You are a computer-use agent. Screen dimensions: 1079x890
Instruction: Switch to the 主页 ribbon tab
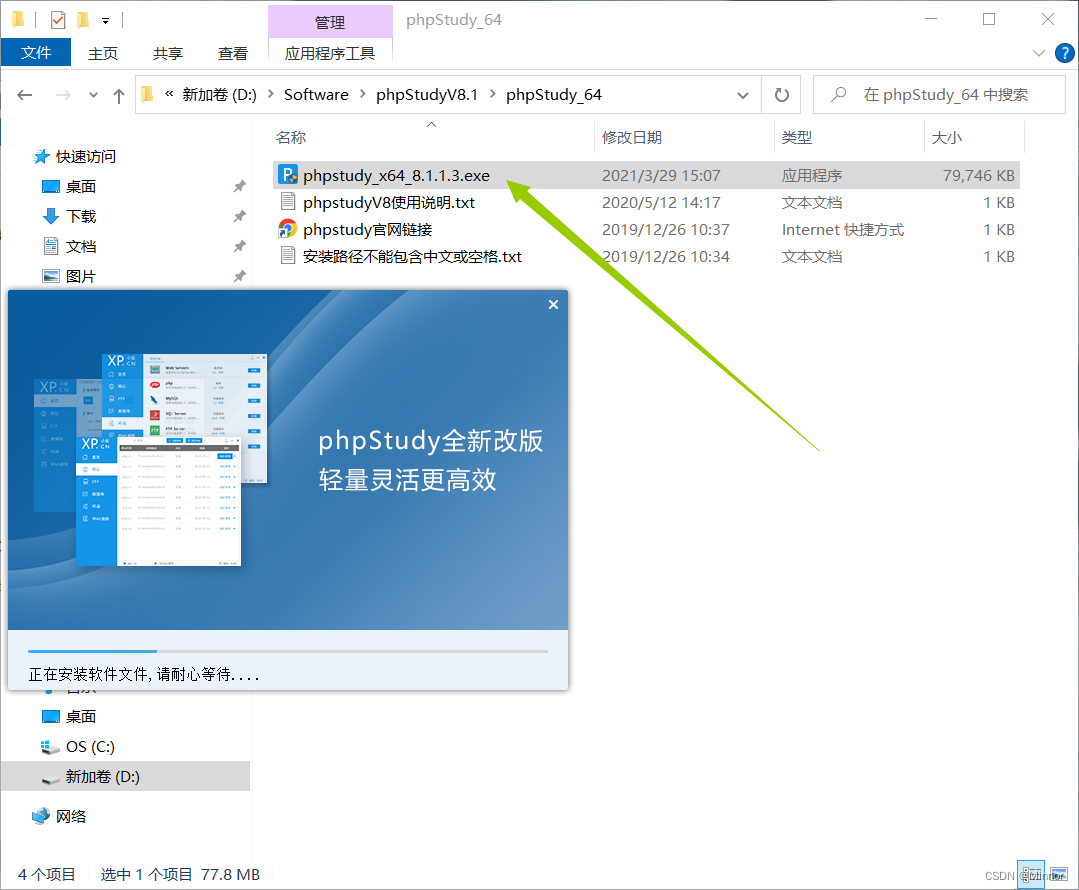pos(103,54)
